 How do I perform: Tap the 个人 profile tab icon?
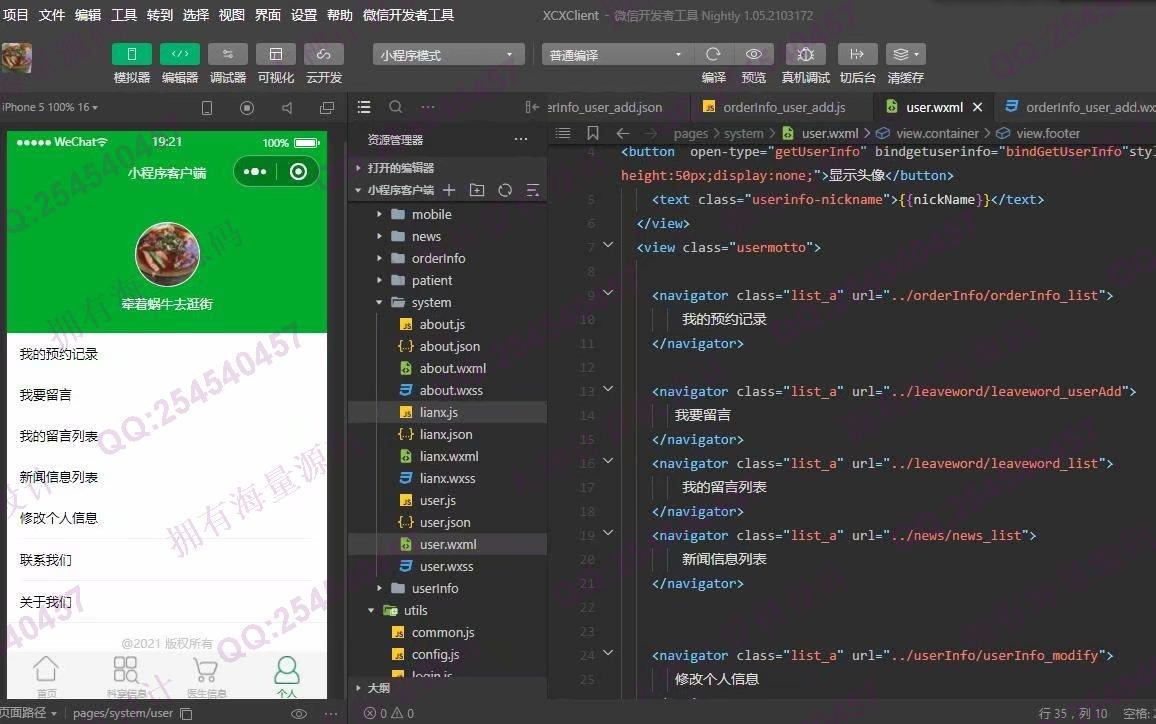pyautogui.click(x=287, y=669)
